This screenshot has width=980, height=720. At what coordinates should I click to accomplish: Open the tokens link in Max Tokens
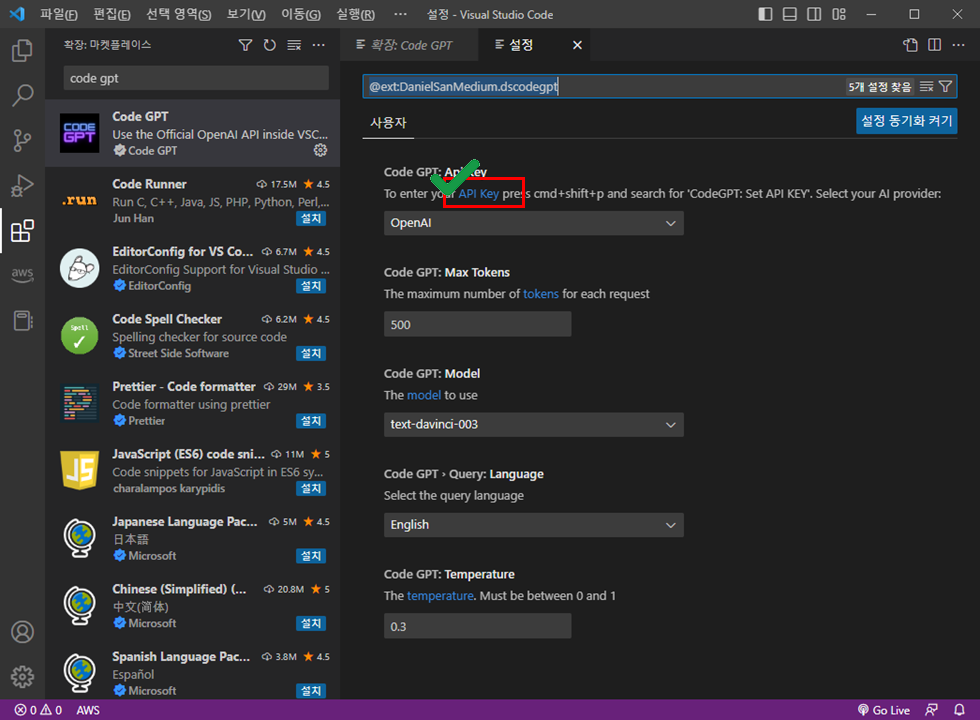point(541,294)
